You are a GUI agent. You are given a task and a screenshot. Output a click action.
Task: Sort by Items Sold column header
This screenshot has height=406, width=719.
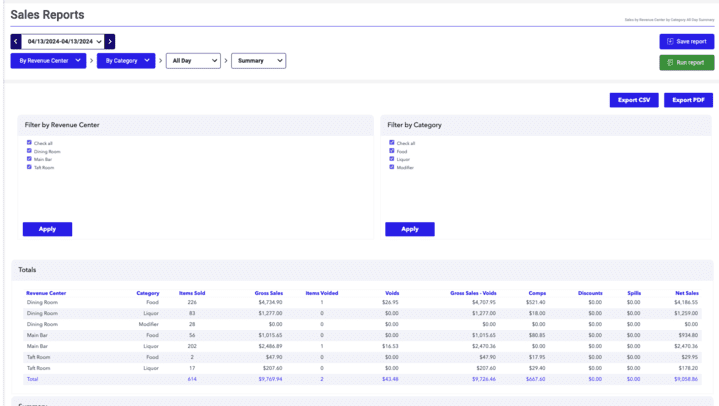click(192, 293)
